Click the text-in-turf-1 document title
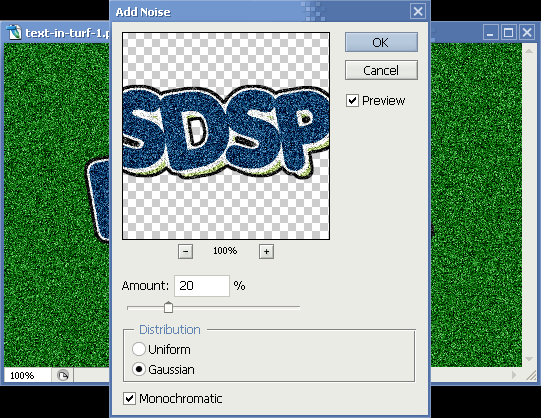This screenshot has width=541, height=418. 68,33
